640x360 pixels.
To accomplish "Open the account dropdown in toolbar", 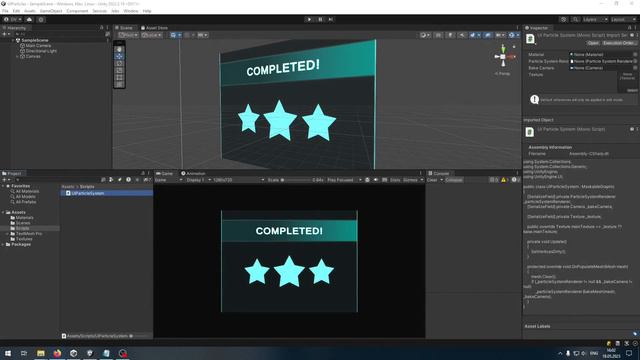I will (x=12, y=19).
